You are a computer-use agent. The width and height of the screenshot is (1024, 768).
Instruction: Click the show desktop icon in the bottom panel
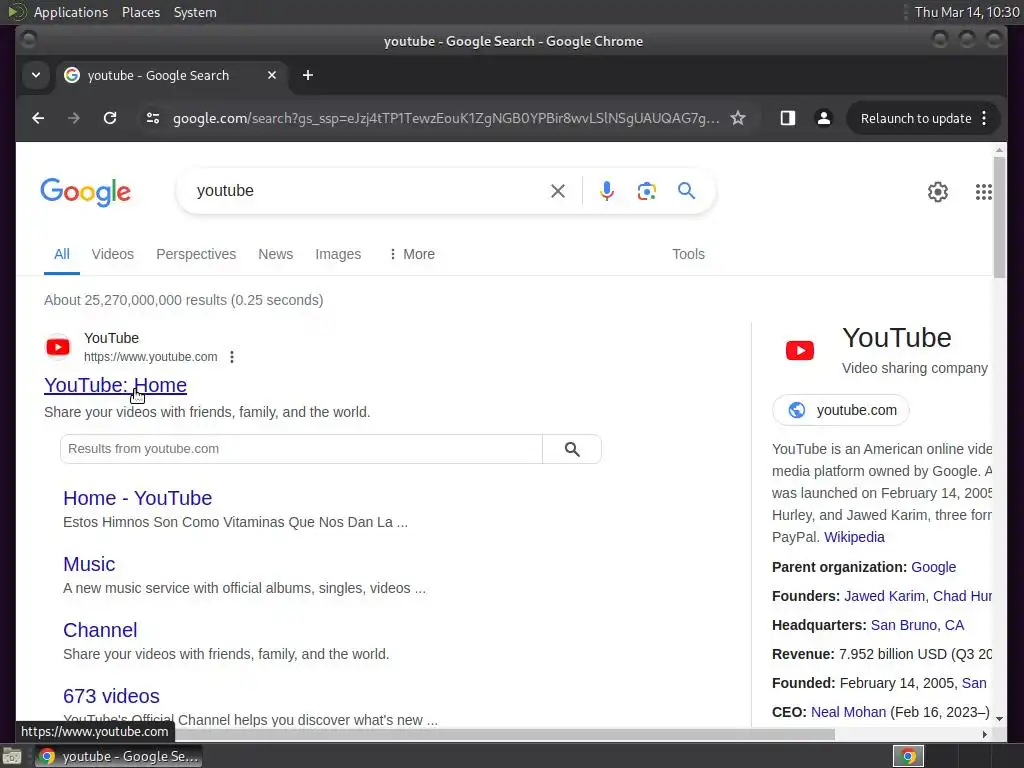tap(11, 756)
